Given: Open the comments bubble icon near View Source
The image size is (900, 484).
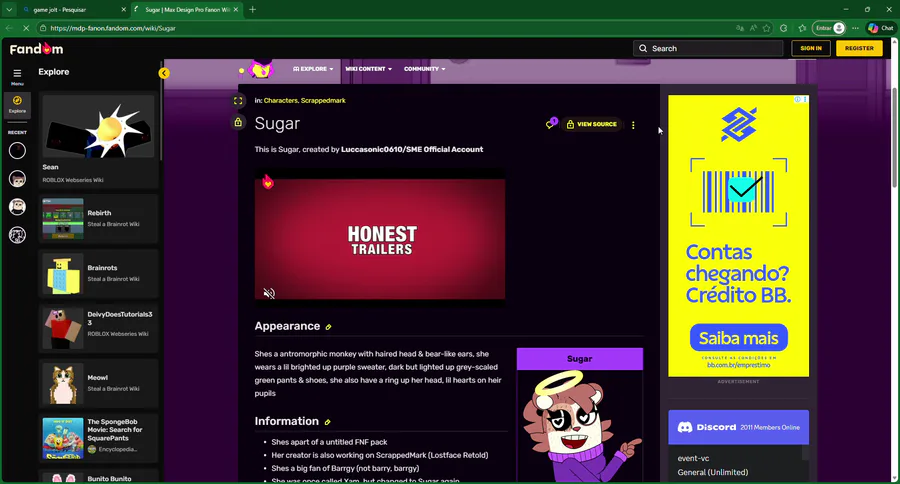Looking at the screenshot, I should click(550, 124).
